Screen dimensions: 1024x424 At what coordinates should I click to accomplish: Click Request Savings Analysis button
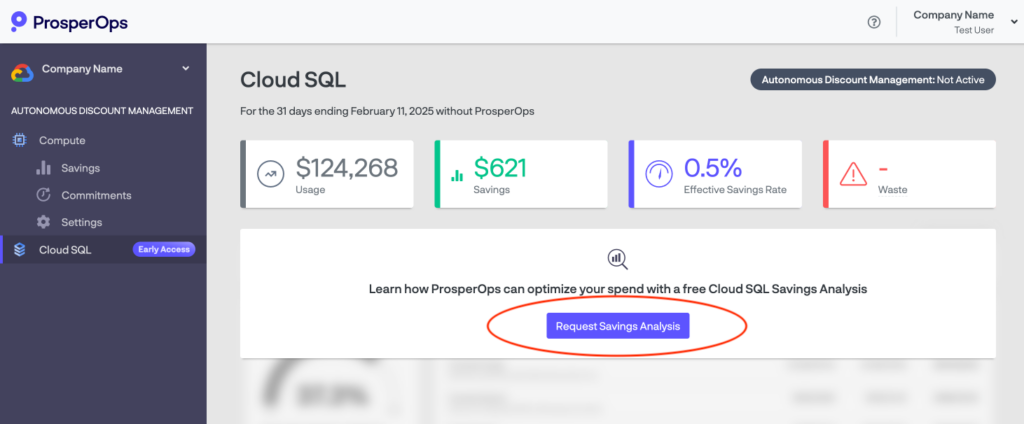pyautogui.click(x=618, y=326)
